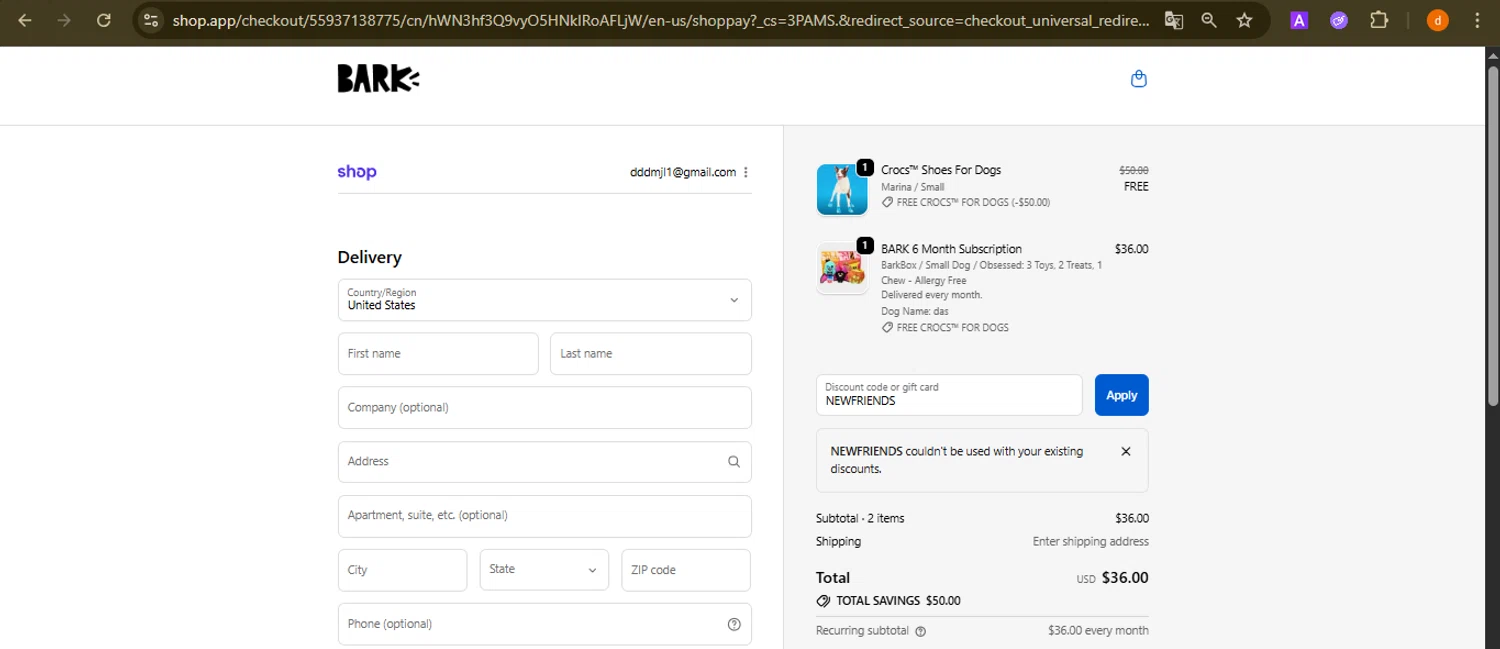Screen dimensions: 1500x649
Task: Click the '$36.00 every month' text
Action: click(1098, 631)
